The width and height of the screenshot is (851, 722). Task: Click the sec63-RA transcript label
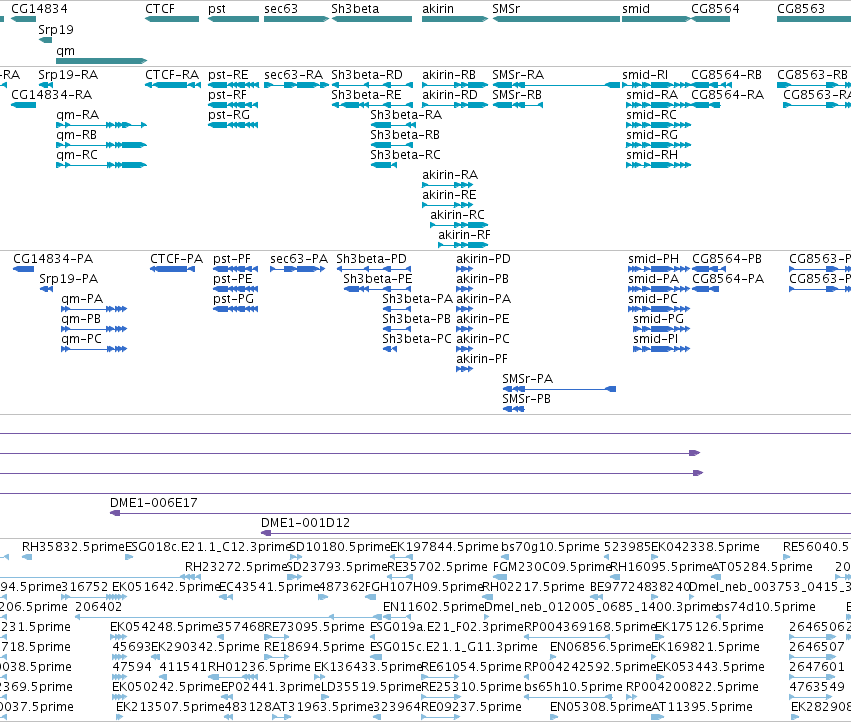pyautogui.click(x=293, y=75)
